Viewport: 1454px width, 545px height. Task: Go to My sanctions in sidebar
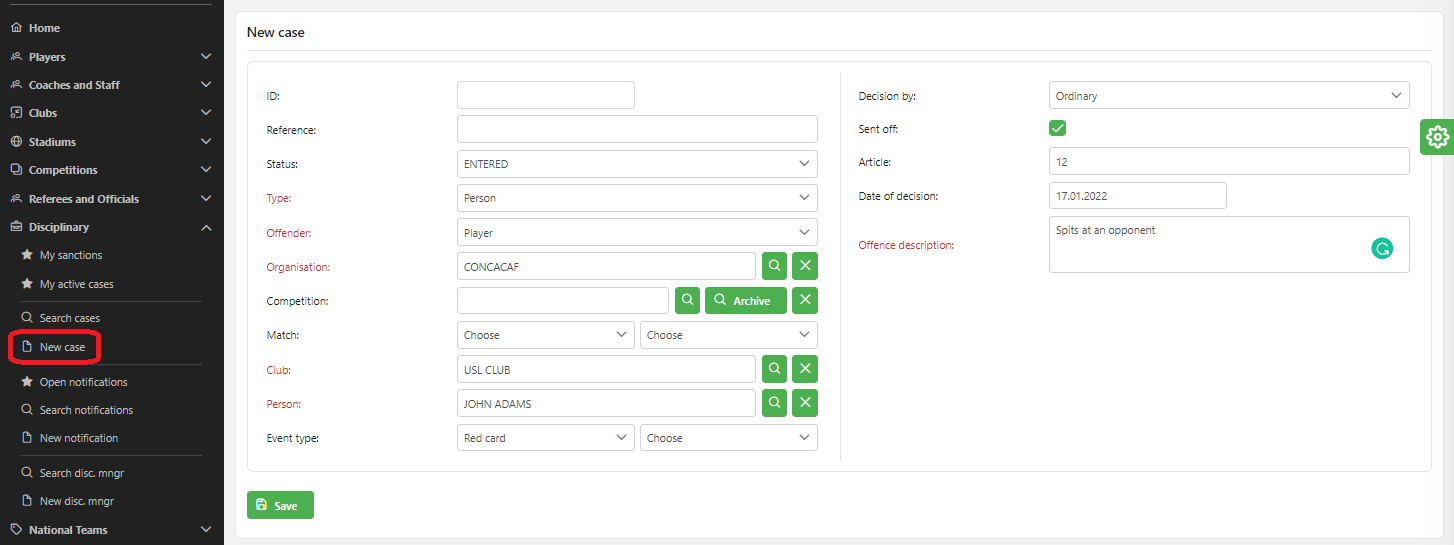pyautogui.click(x=70, y=255)
